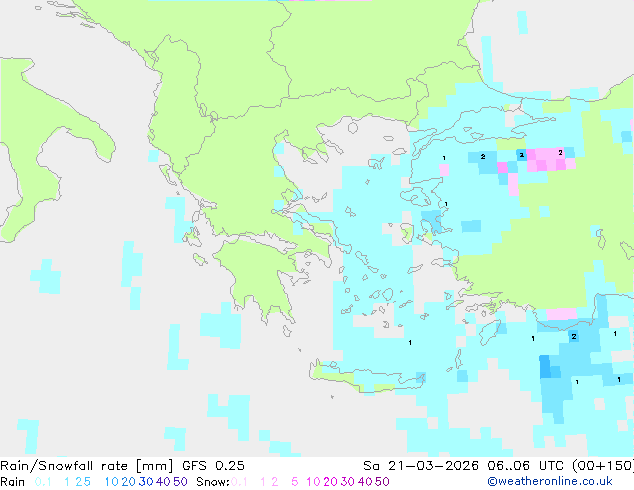634x490 pixels.
Task: Pick the Snow legend 5 value
Action: click(295, 482)
